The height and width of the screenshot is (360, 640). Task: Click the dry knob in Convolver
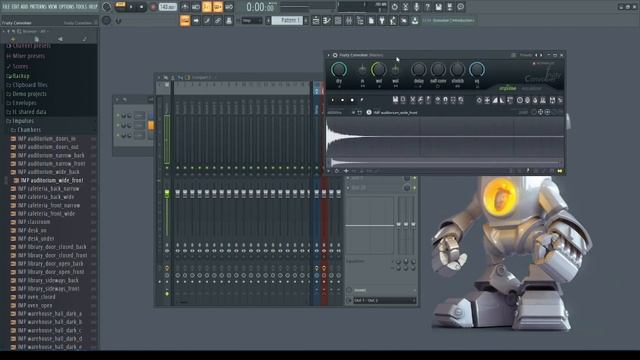pos(339,70)
